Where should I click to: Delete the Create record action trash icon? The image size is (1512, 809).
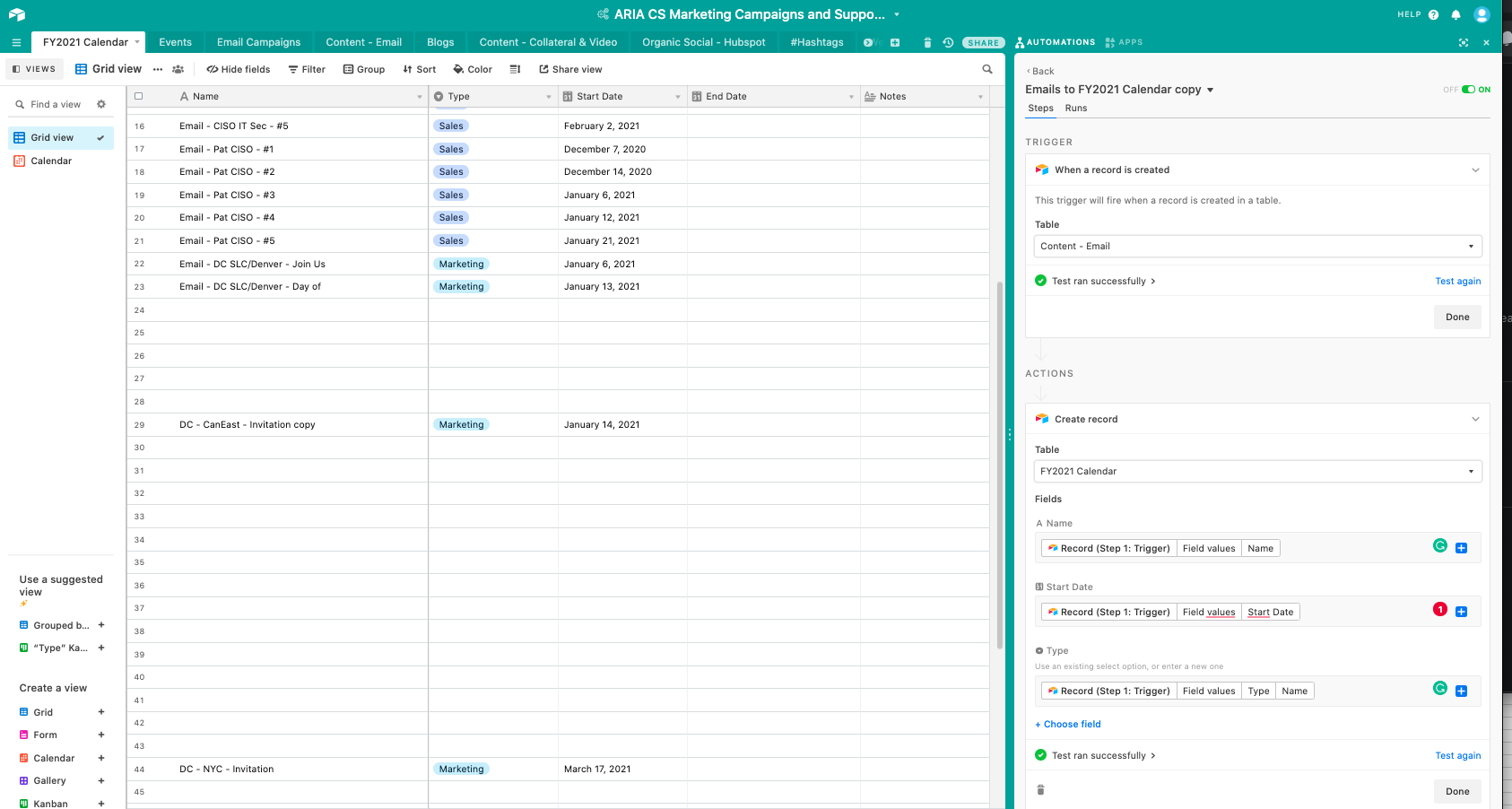1040,790
